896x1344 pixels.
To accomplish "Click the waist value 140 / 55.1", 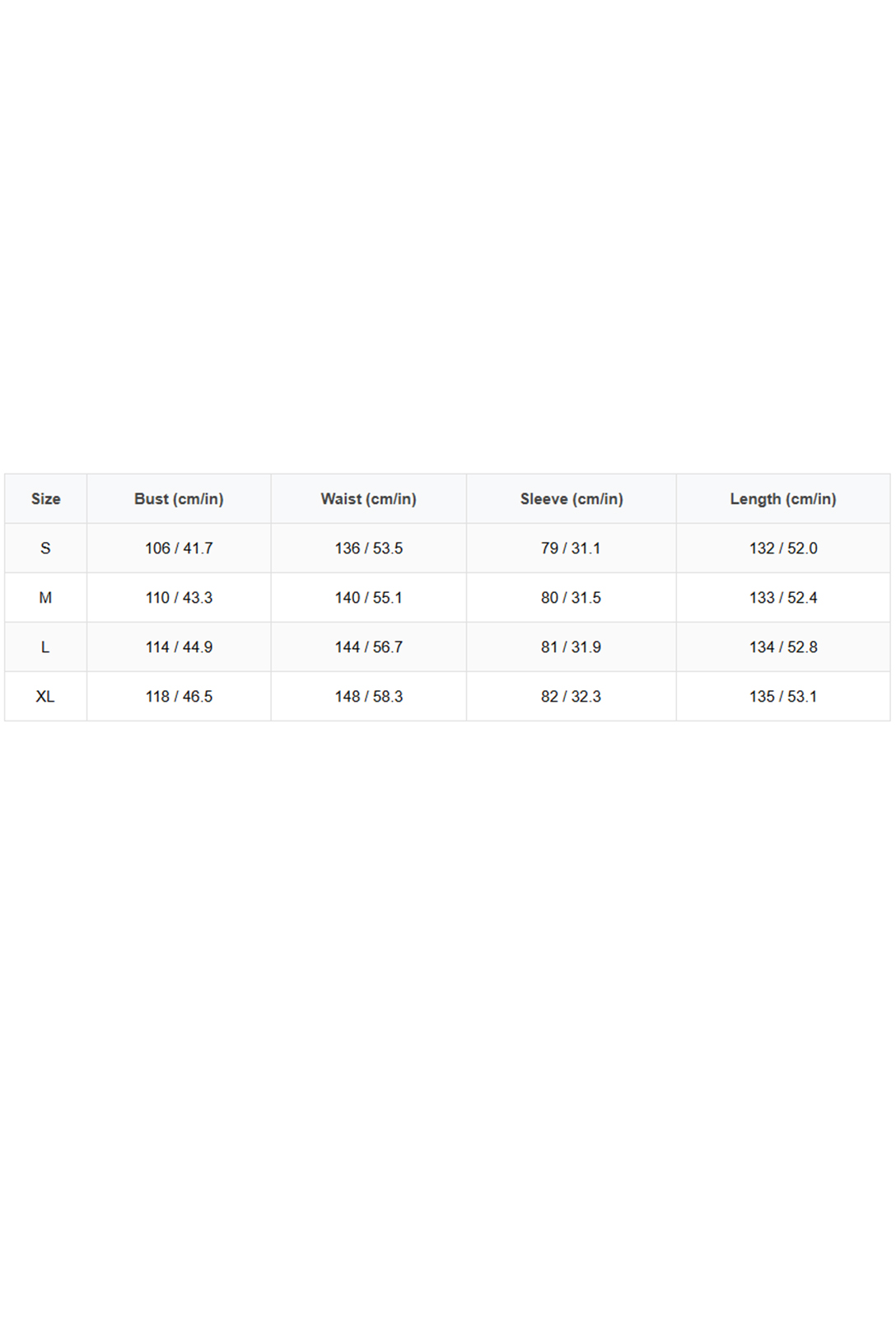I will [x=368, y=598].
